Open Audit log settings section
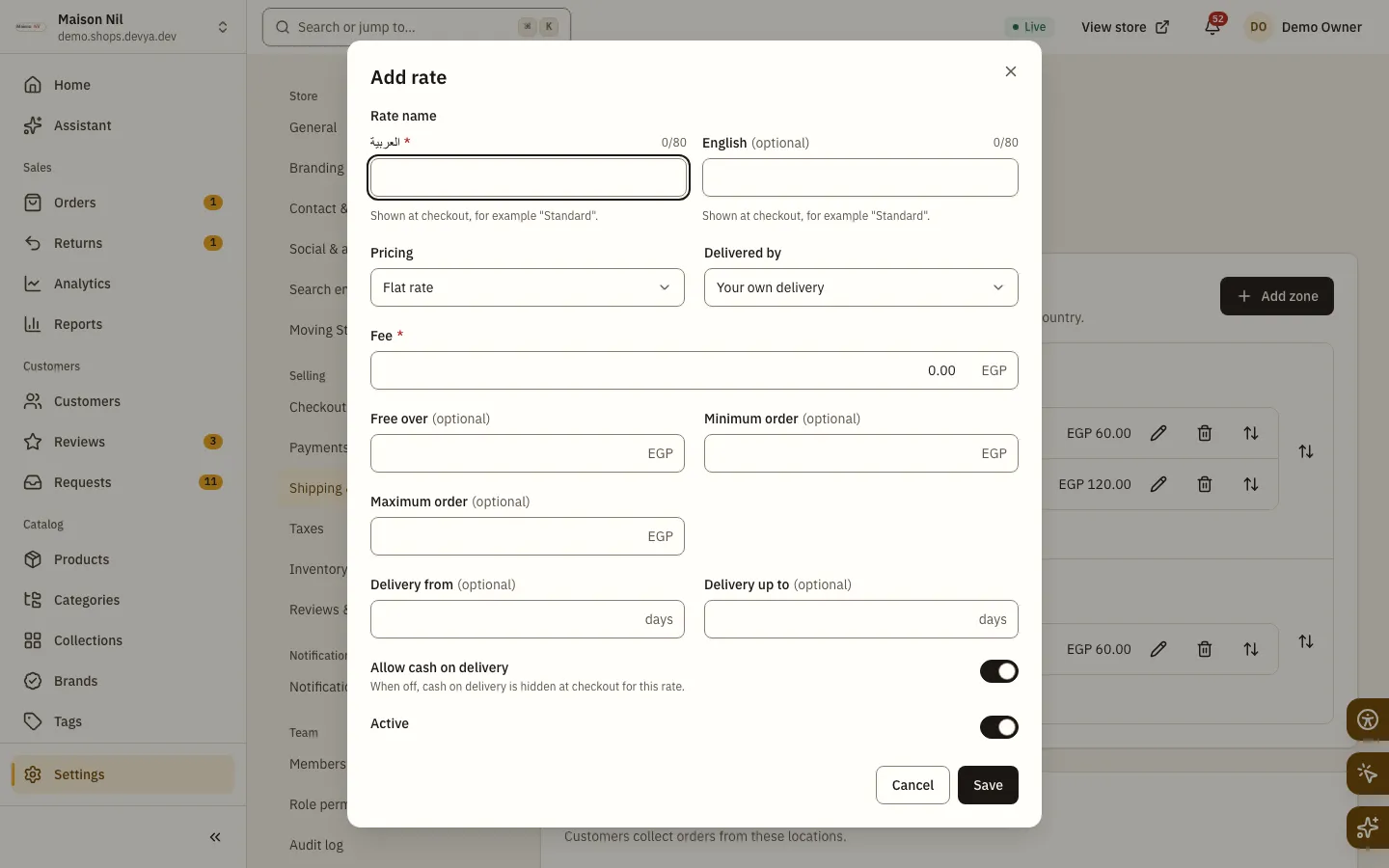Viewport: 1389px width, 868px height. (x=316, y=845)
